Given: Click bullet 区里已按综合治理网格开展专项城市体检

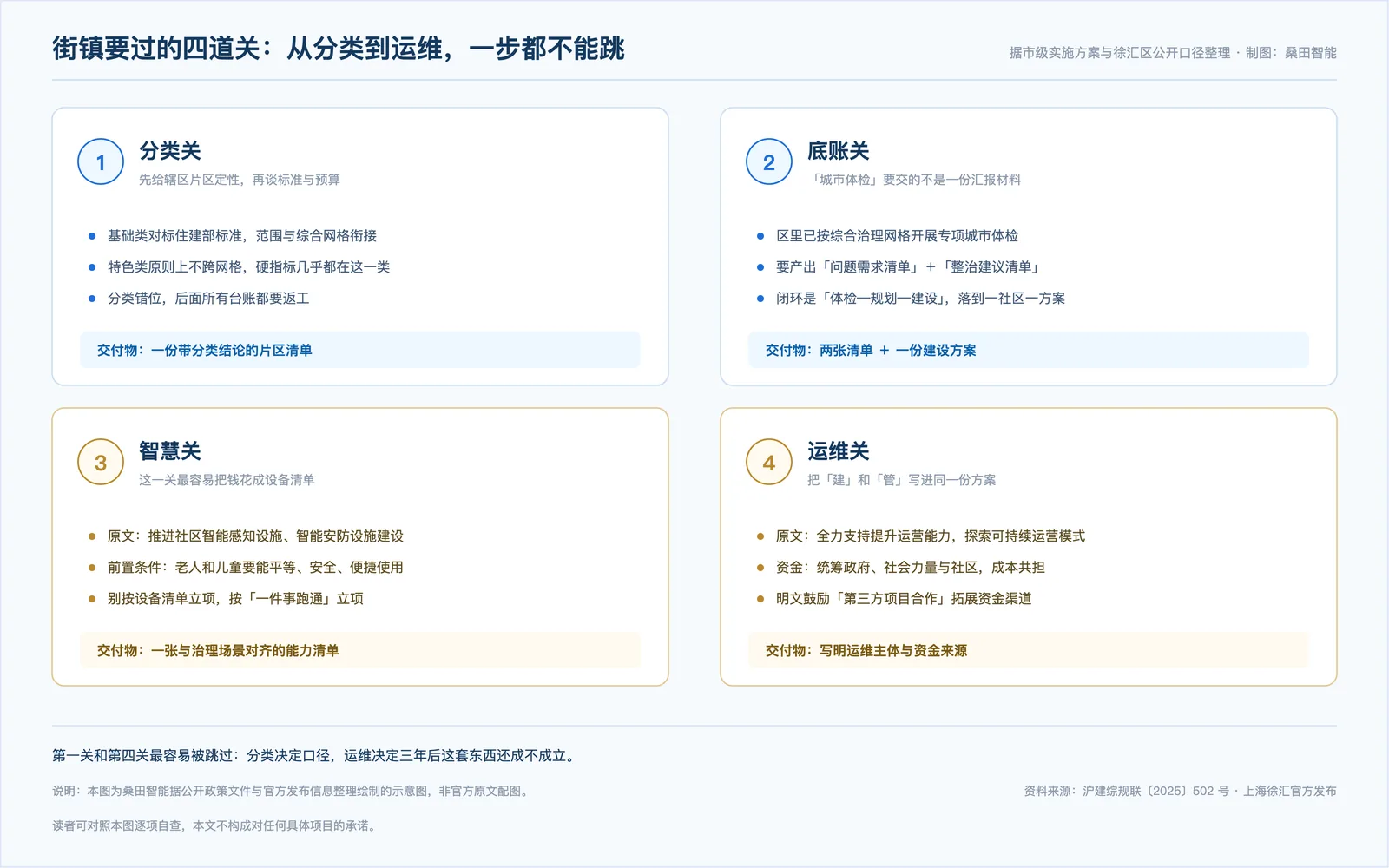Looking at the screenshot, I should pyautogui.click(x=897, y=236).
